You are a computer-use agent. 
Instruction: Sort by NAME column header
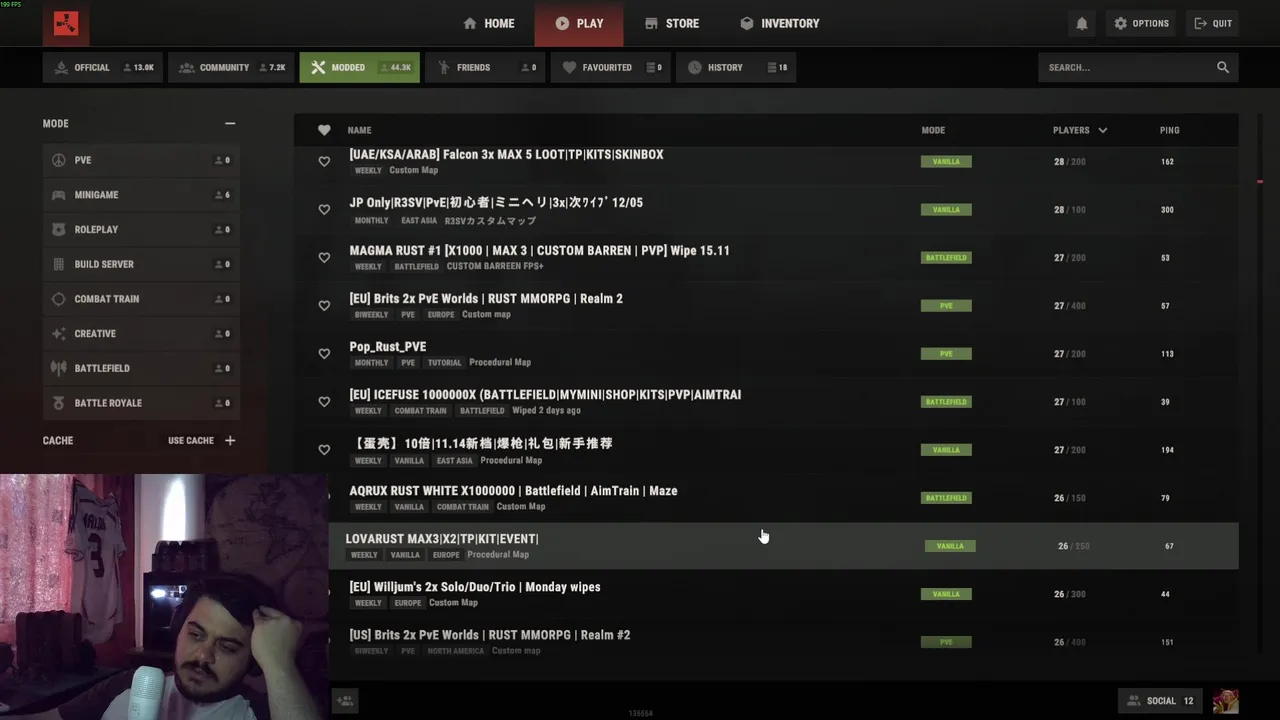[x=359, y=130]
